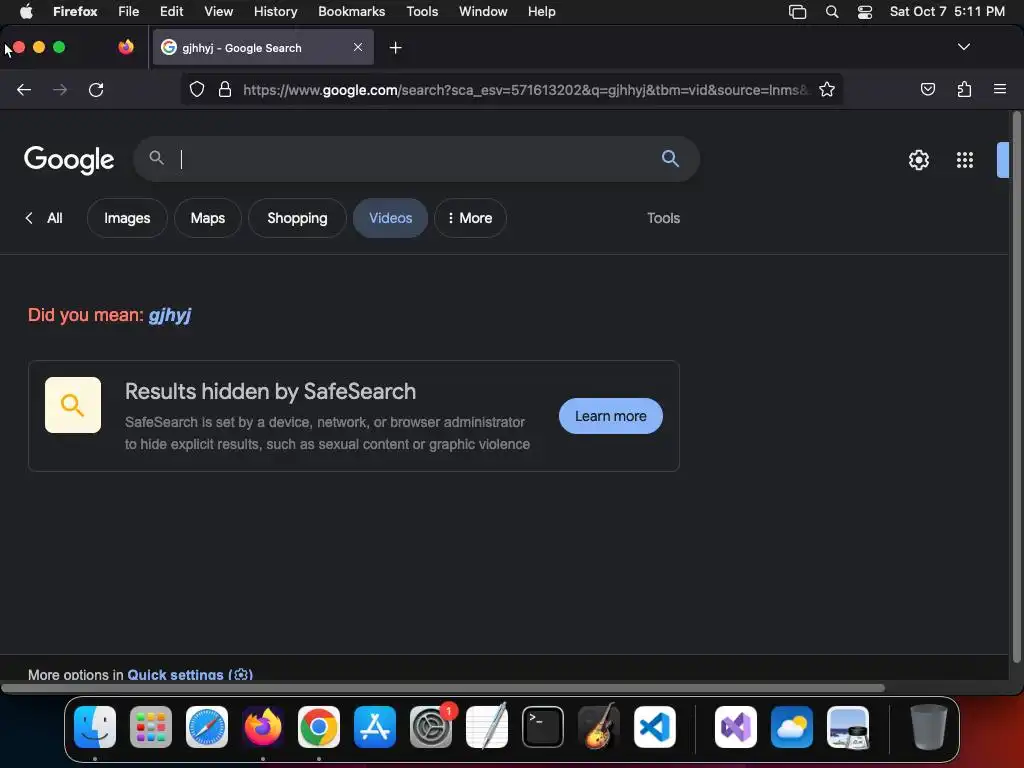Open the View menu

(x=218, y=11)
